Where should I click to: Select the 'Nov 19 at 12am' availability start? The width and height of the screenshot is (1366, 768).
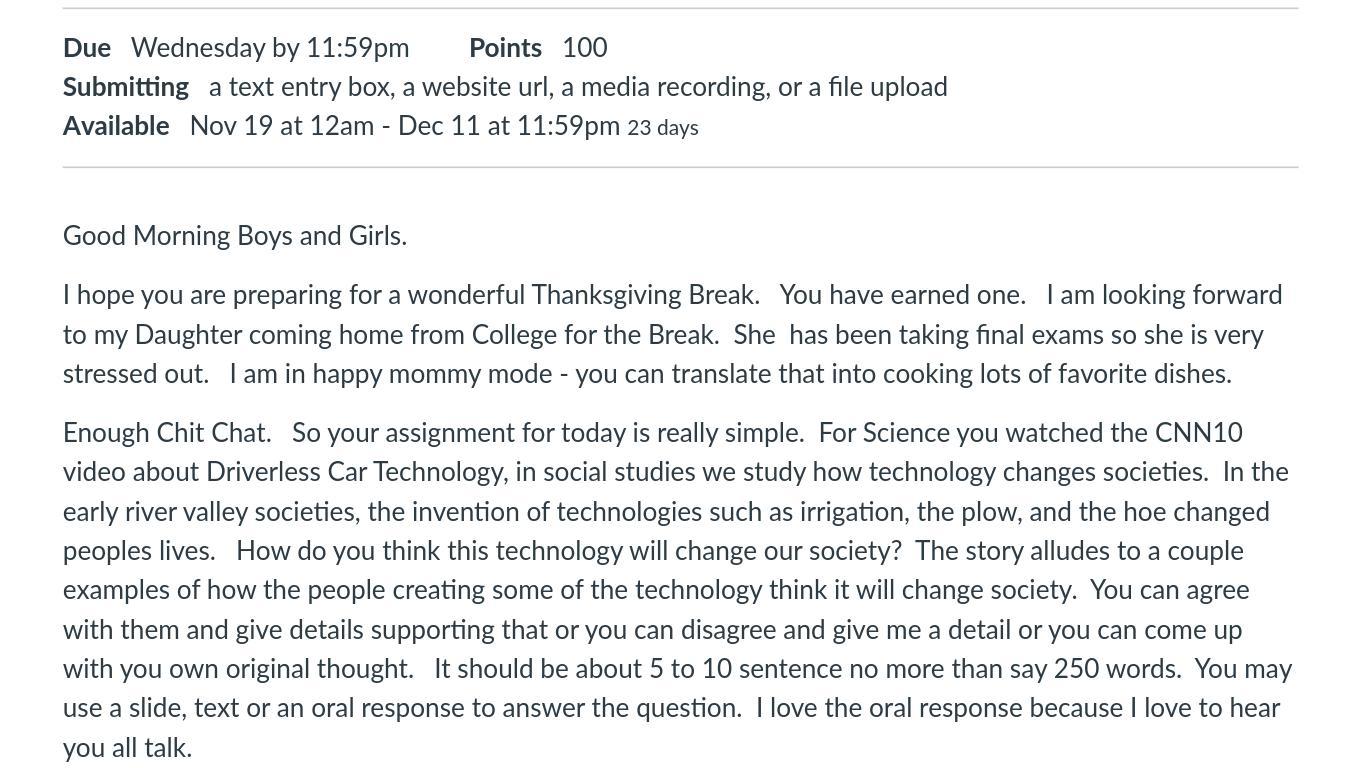click(x=282, y=126)
